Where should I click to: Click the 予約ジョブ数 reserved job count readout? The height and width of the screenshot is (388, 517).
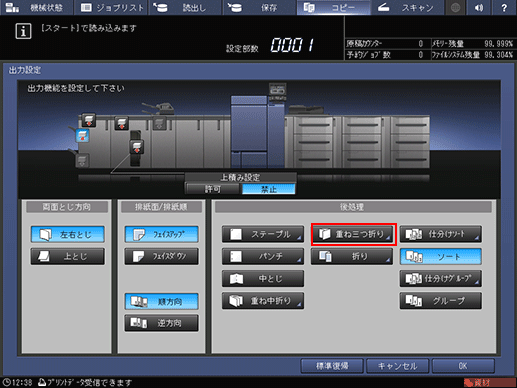click(385, 54)
